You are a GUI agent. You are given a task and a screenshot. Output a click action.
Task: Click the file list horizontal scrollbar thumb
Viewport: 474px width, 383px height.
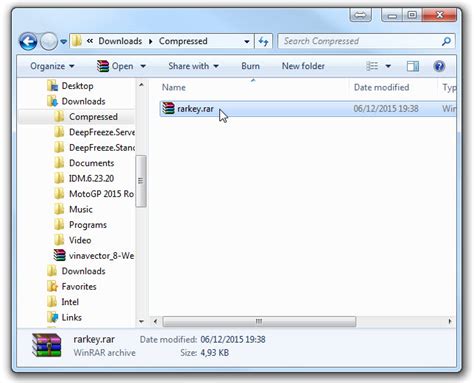tap(259, 322)
